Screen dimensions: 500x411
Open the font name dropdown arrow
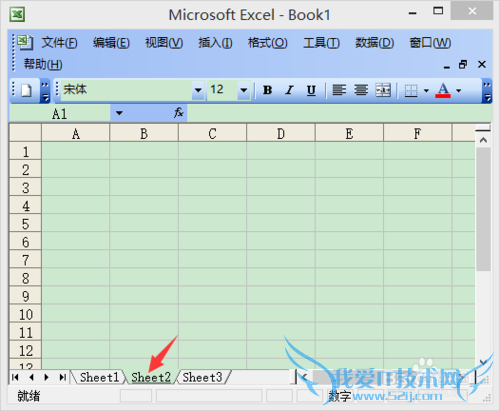[x=198, y=90]
